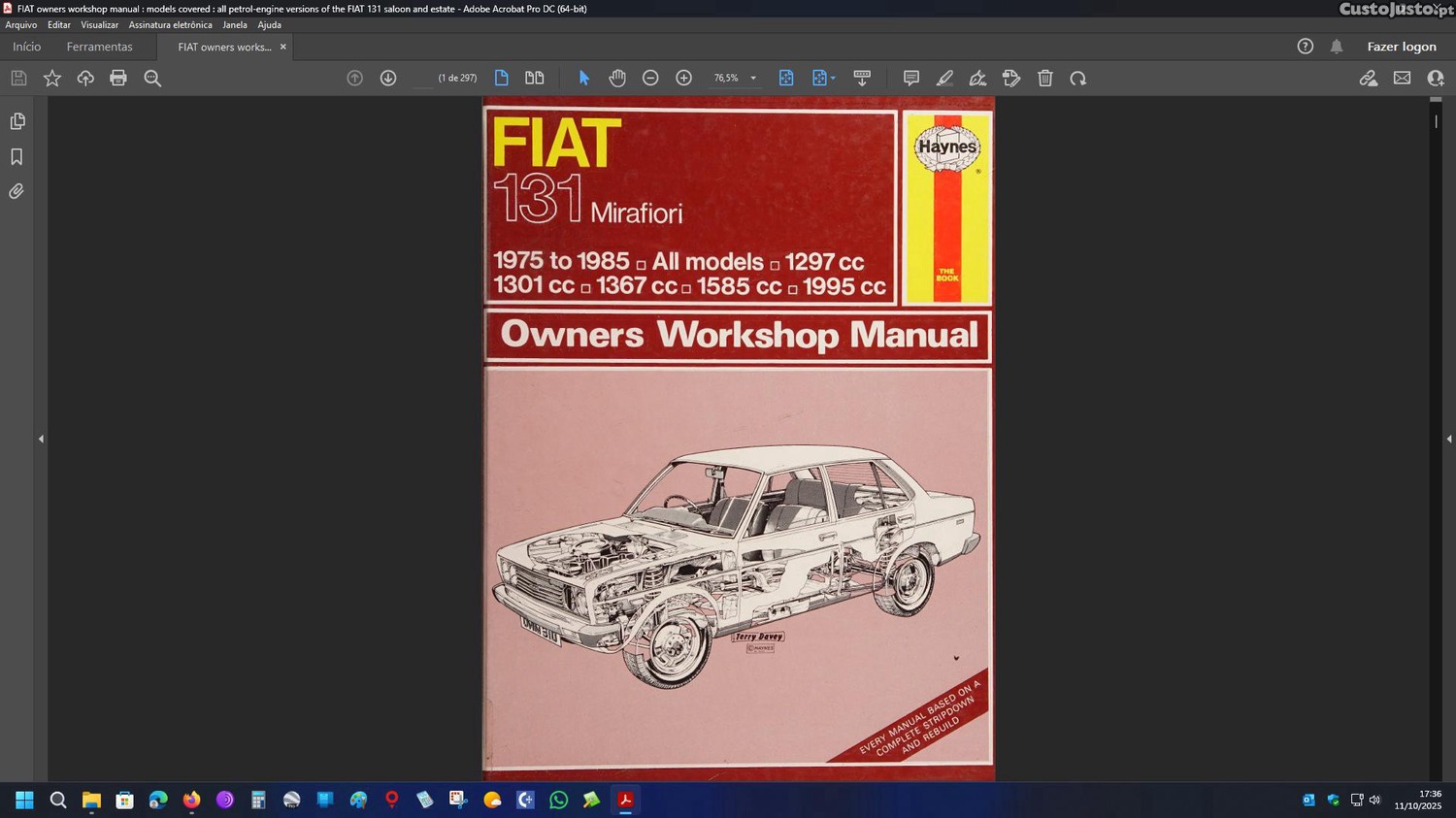
Task: Zoom in using the plus icon
Action: point(683,79)
